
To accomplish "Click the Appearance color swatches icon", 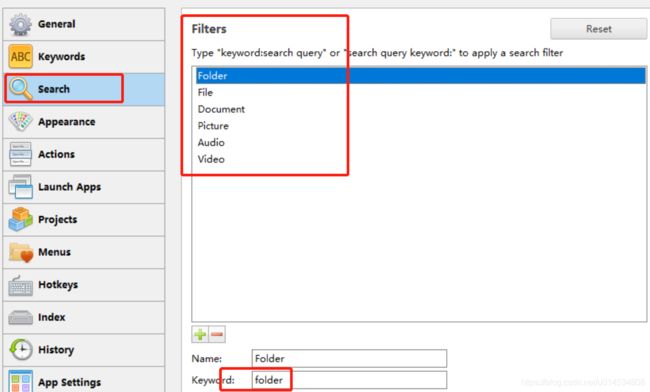I will (x=20, y=121).
